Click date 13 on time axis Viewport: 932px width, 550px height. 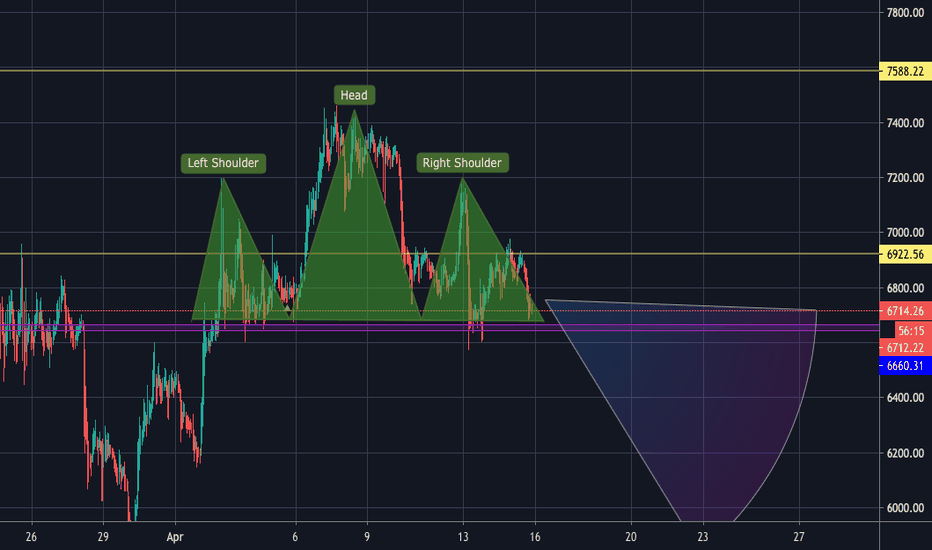[x=463, y=537]
